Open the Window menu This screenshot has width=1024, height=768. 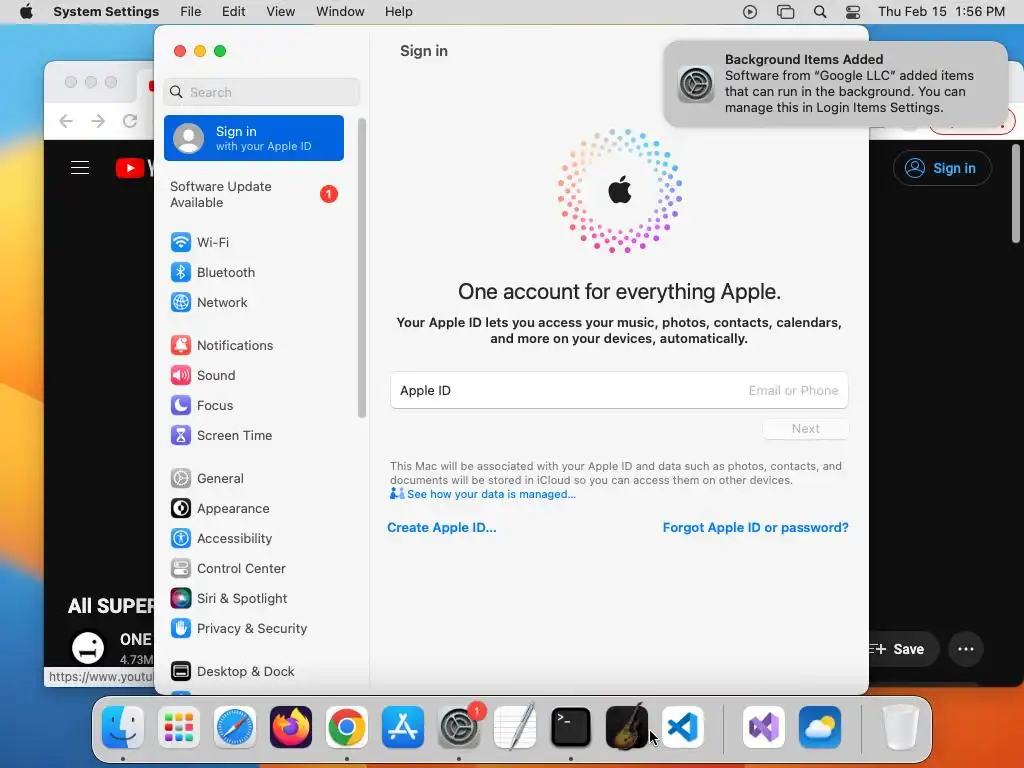pos(340,12)
